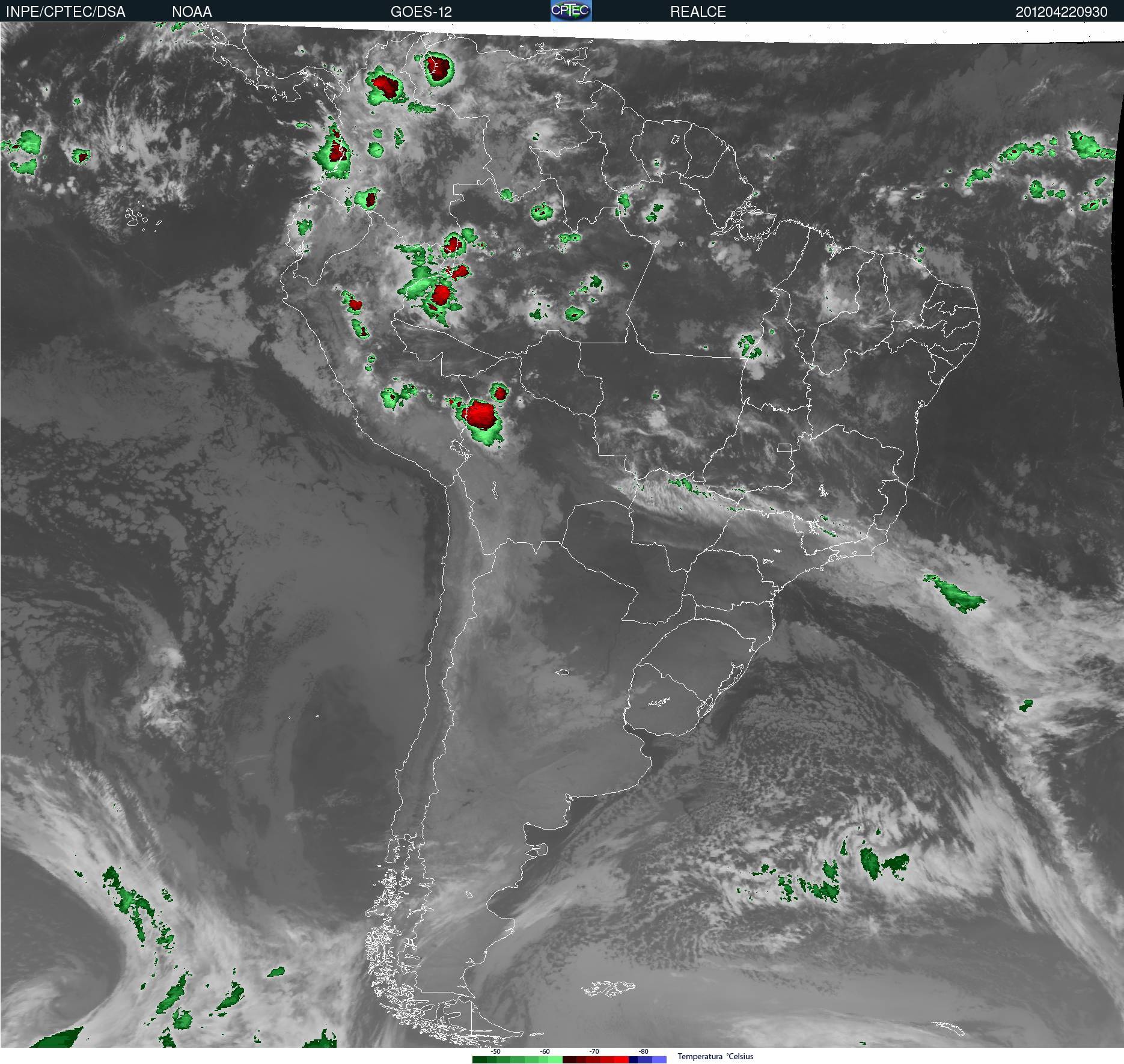Click the -70 value on the temperature scale
The height and width of the screenshot is (1064, 1124).
[594, 1052]
